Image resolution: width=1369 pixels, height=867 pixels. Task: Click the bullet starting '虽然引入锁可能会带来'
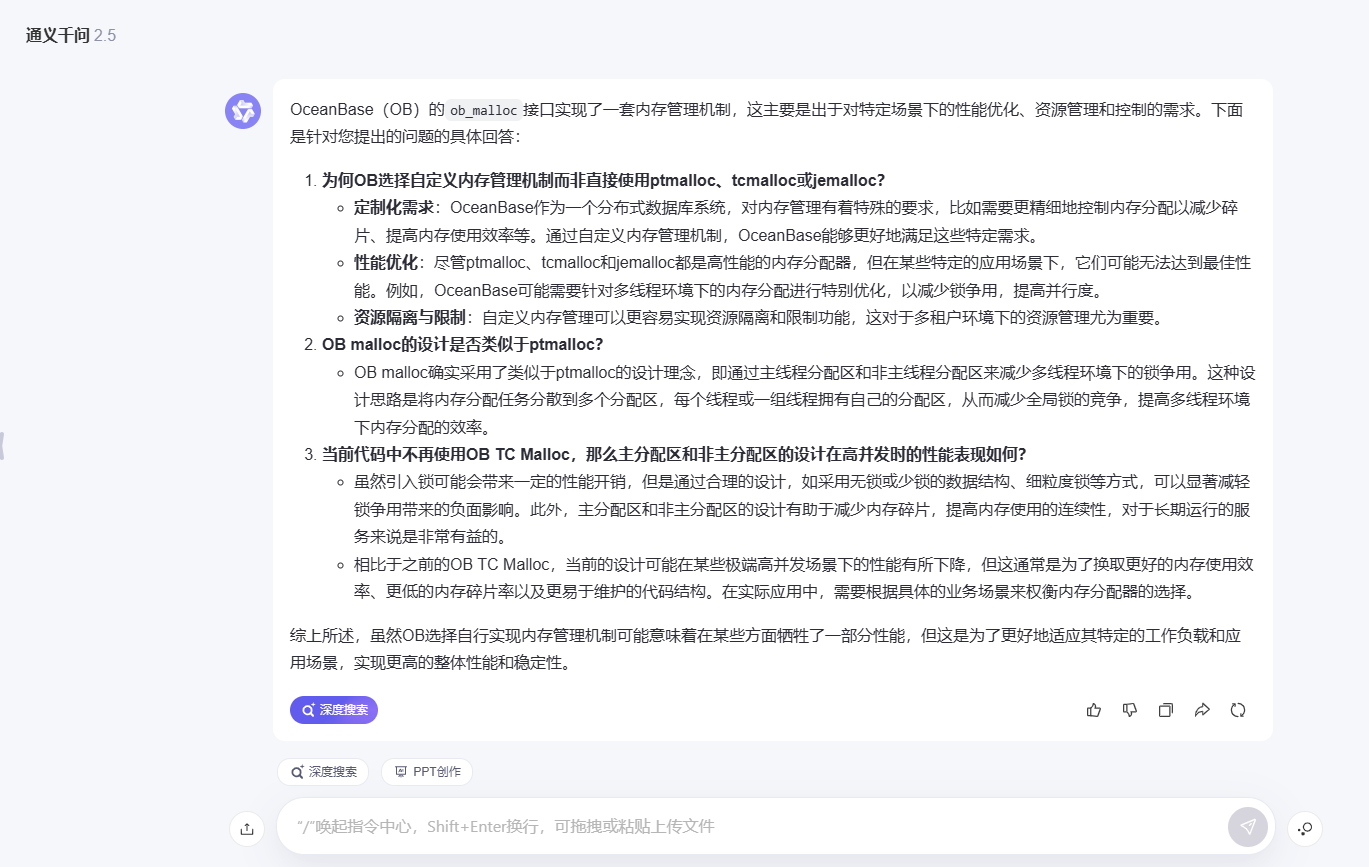click(x=802, y=509)
